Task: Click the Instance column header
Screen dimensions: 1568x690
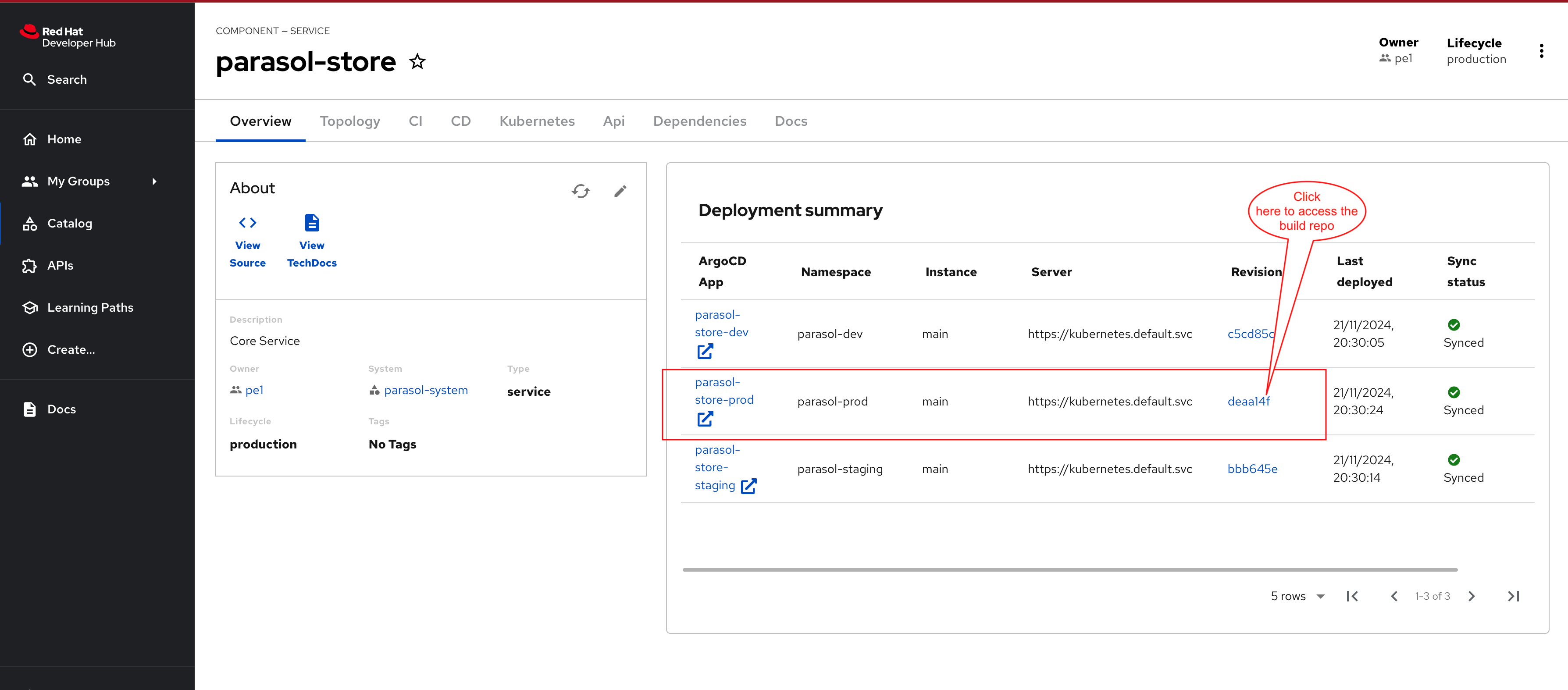Action: [951, 272]
